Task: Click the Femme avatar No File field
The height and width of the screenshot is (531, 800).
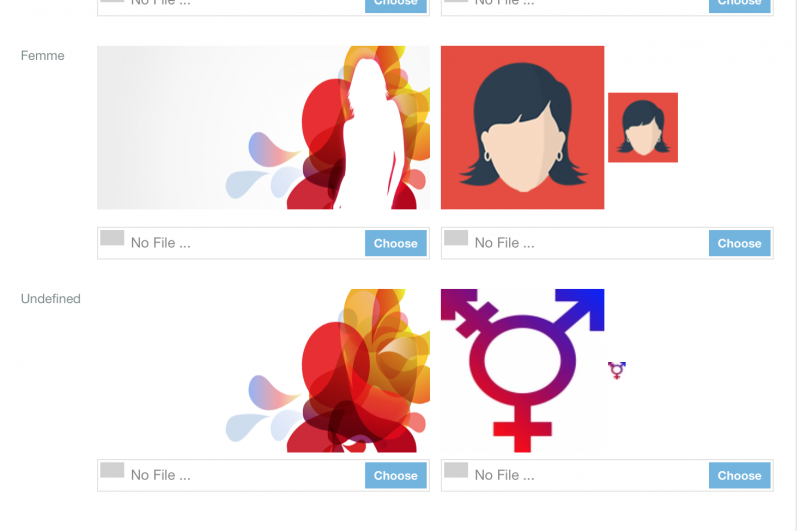Action: click(x=607, y=243)
